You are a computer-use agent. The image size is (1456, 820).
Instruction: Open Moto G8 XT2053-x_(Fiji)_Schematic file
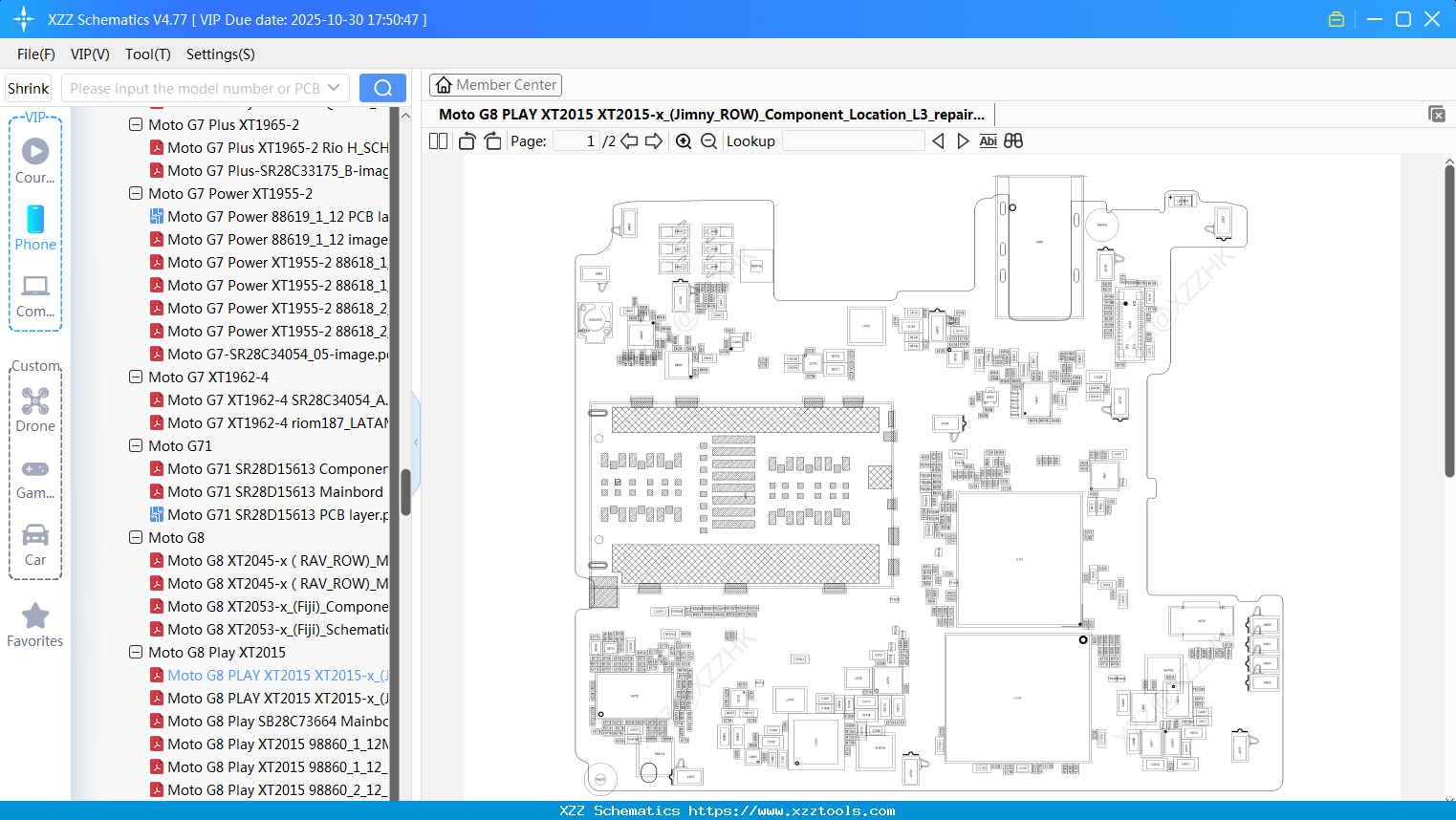(269, 630)
